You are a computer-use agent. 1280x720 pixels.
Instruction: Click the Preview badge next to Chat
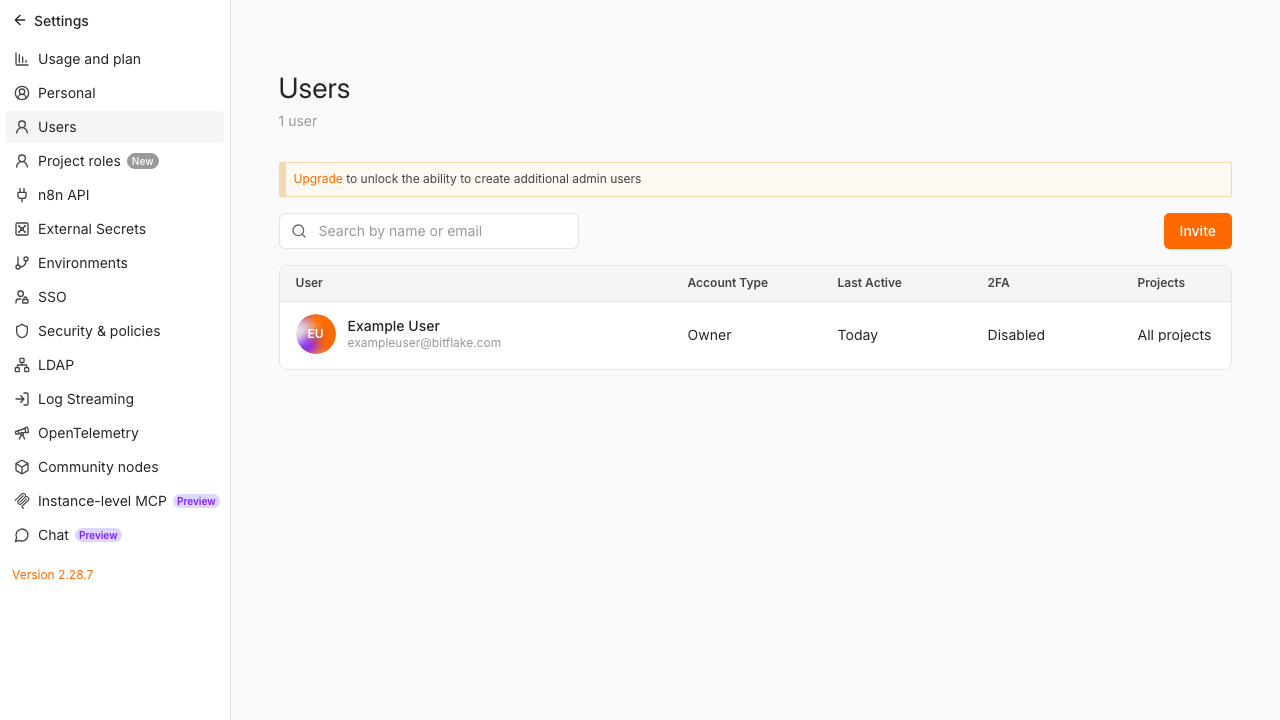click(x=98, y=535)
